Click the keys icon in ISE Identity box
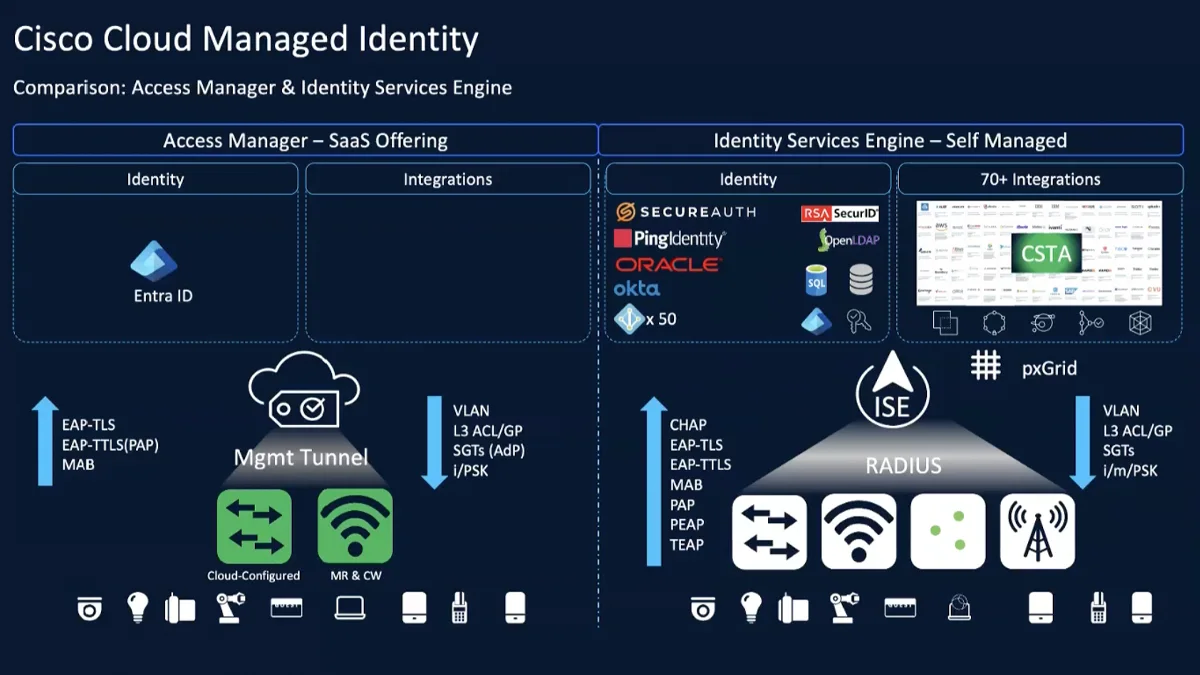This screenshot has height=675, width=1200. 858,321
